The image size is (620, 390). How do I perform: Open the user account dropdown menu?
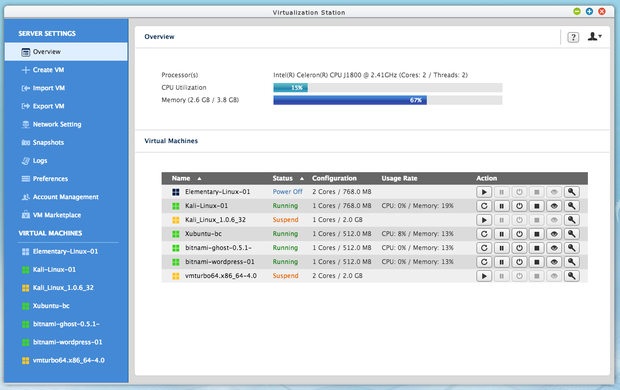pos(594,36)
